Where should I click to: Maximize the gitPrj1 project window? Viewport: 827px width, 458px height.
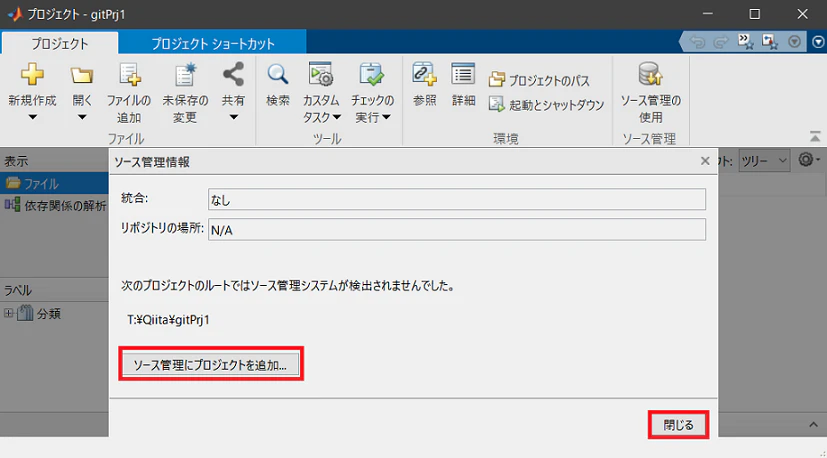pos(755,14)
